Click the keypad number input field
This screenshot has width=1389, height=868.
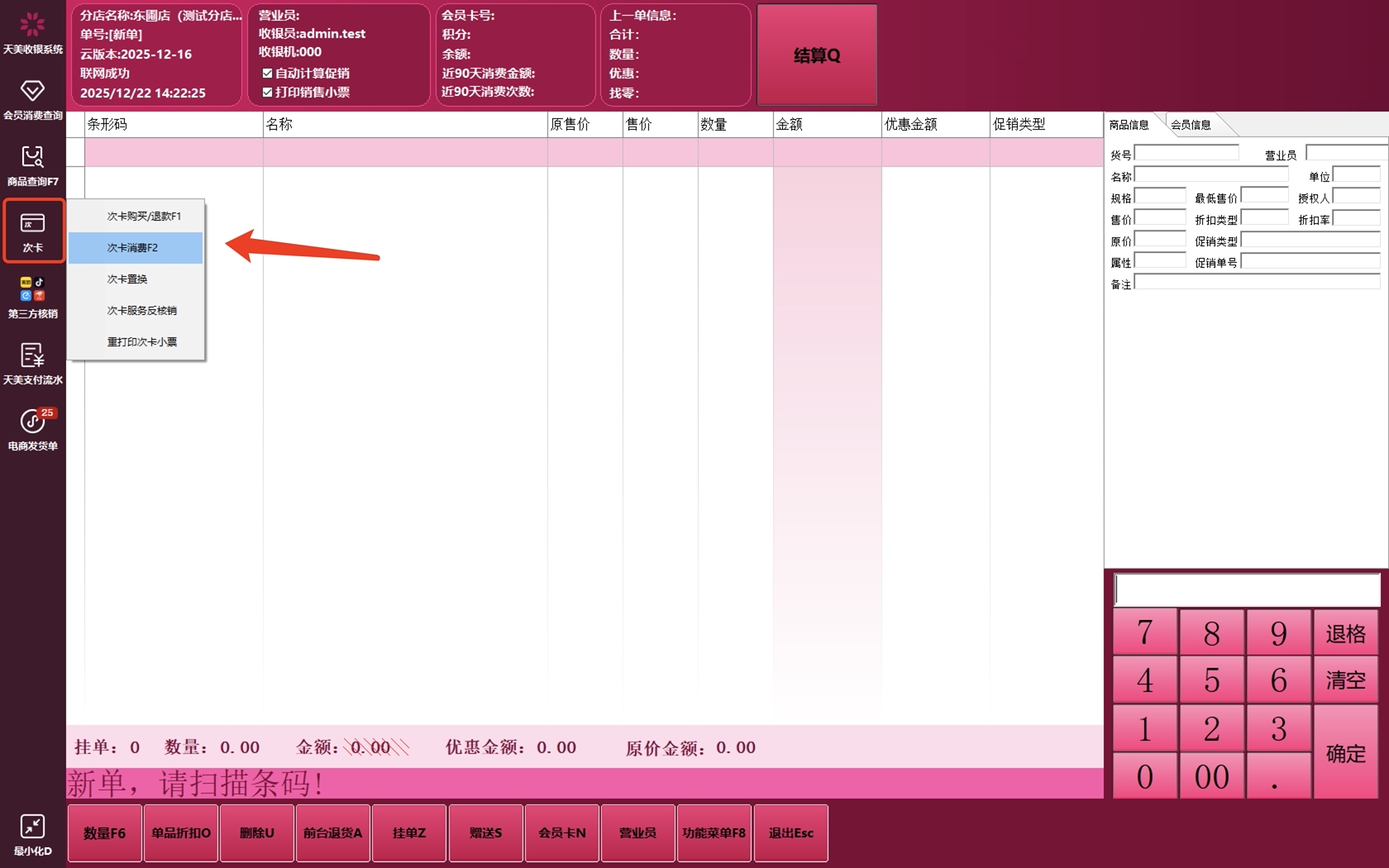click(x=1247, y=590)
